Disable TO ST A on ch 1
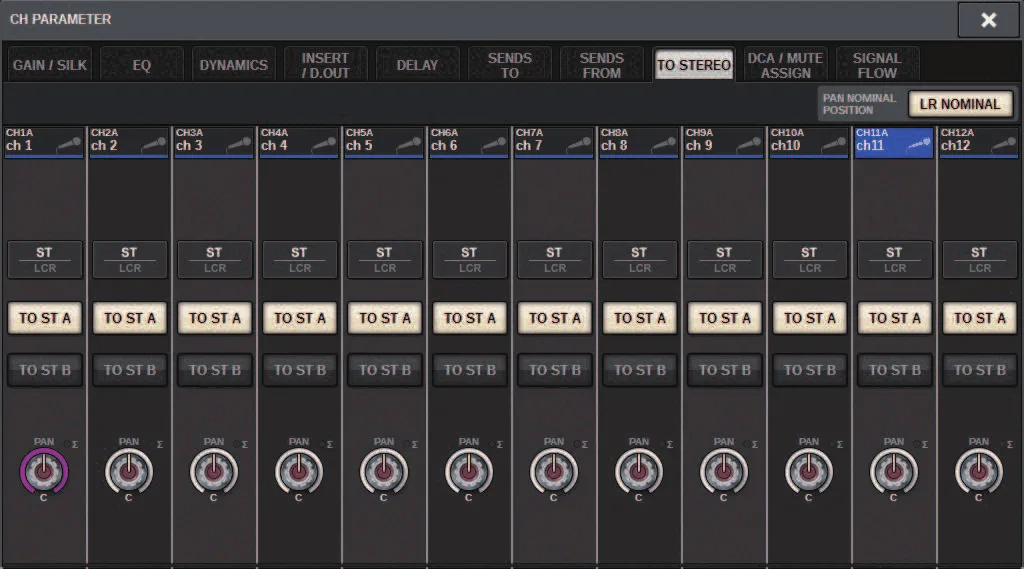 pyautogui.click(x=45, y=318)
